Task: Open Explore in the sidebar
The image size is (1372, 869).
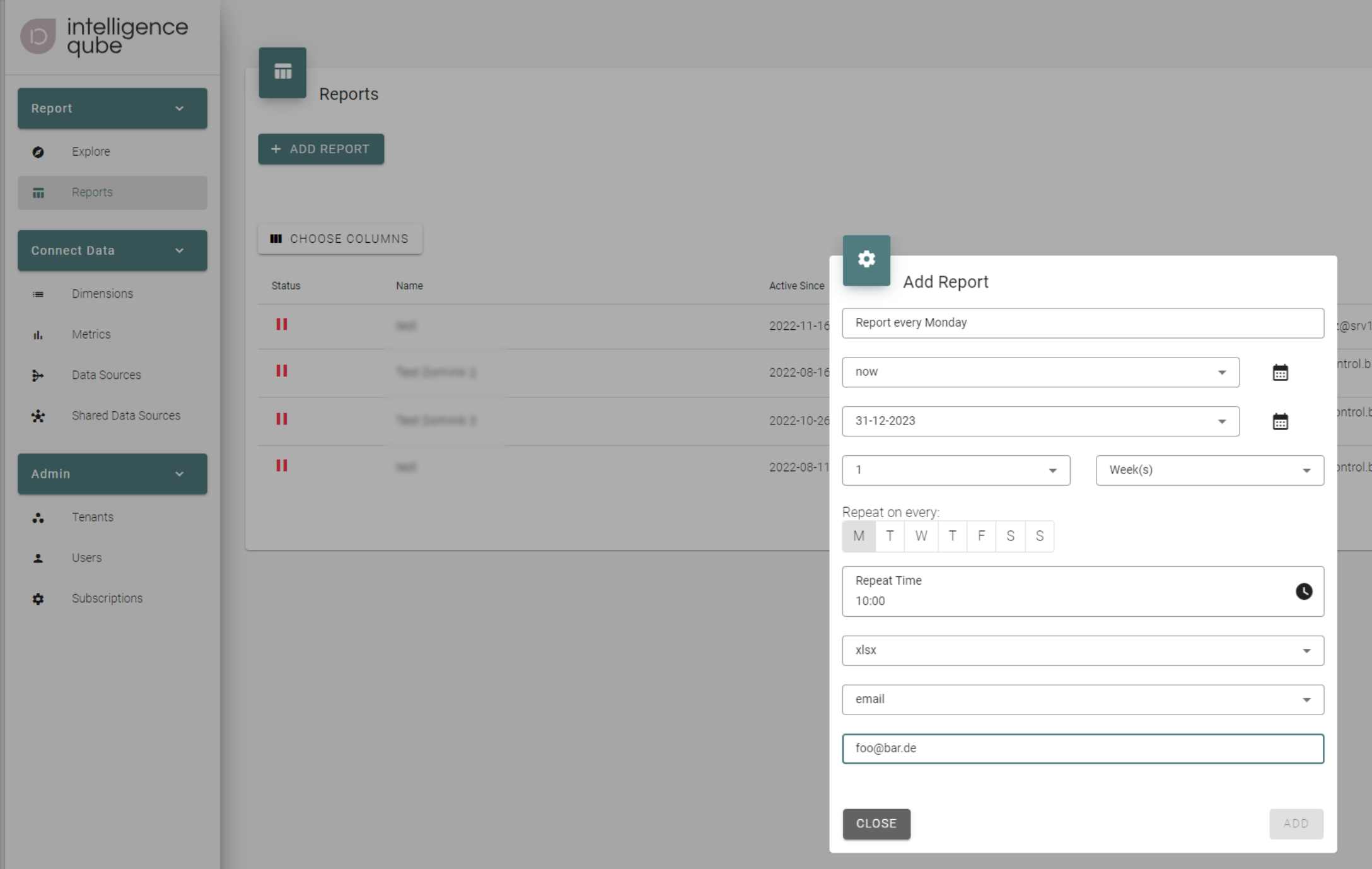Action: point(91,152)
